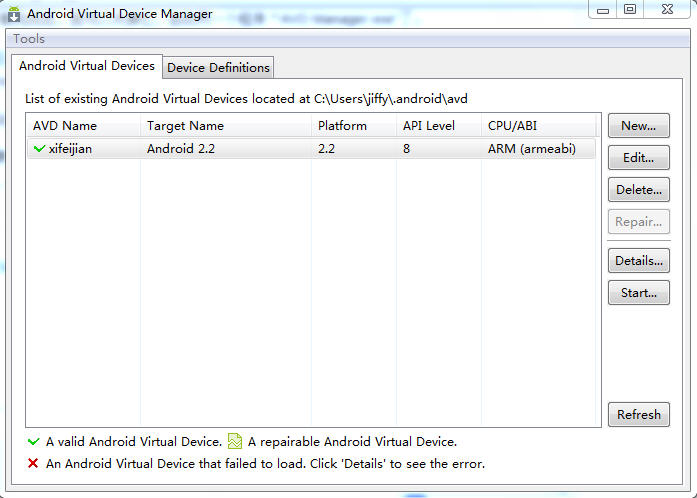Start the selected AVD

pos(638,293)
